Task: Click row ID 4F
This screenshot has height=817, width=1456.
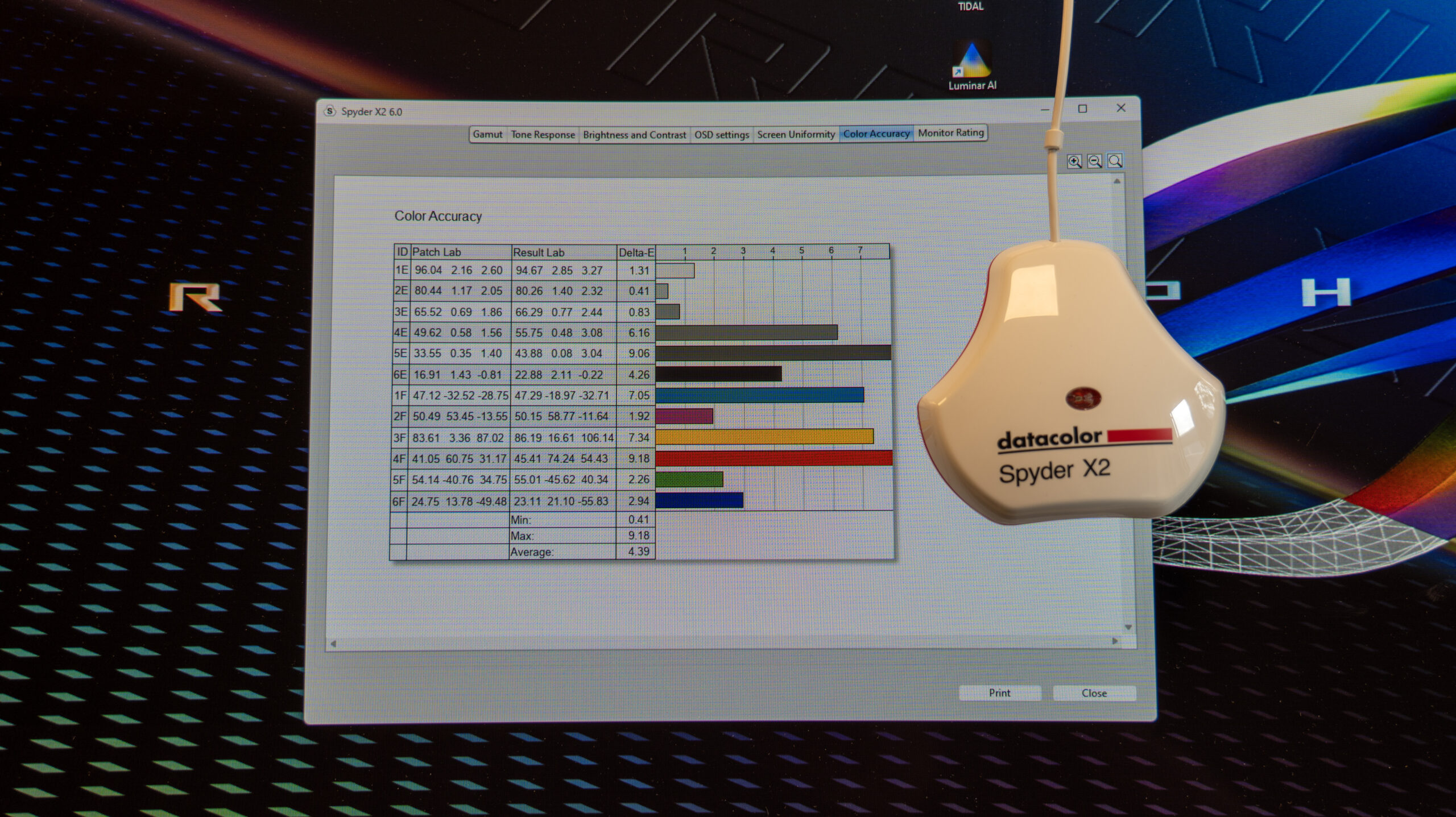Action: (399, 458)
